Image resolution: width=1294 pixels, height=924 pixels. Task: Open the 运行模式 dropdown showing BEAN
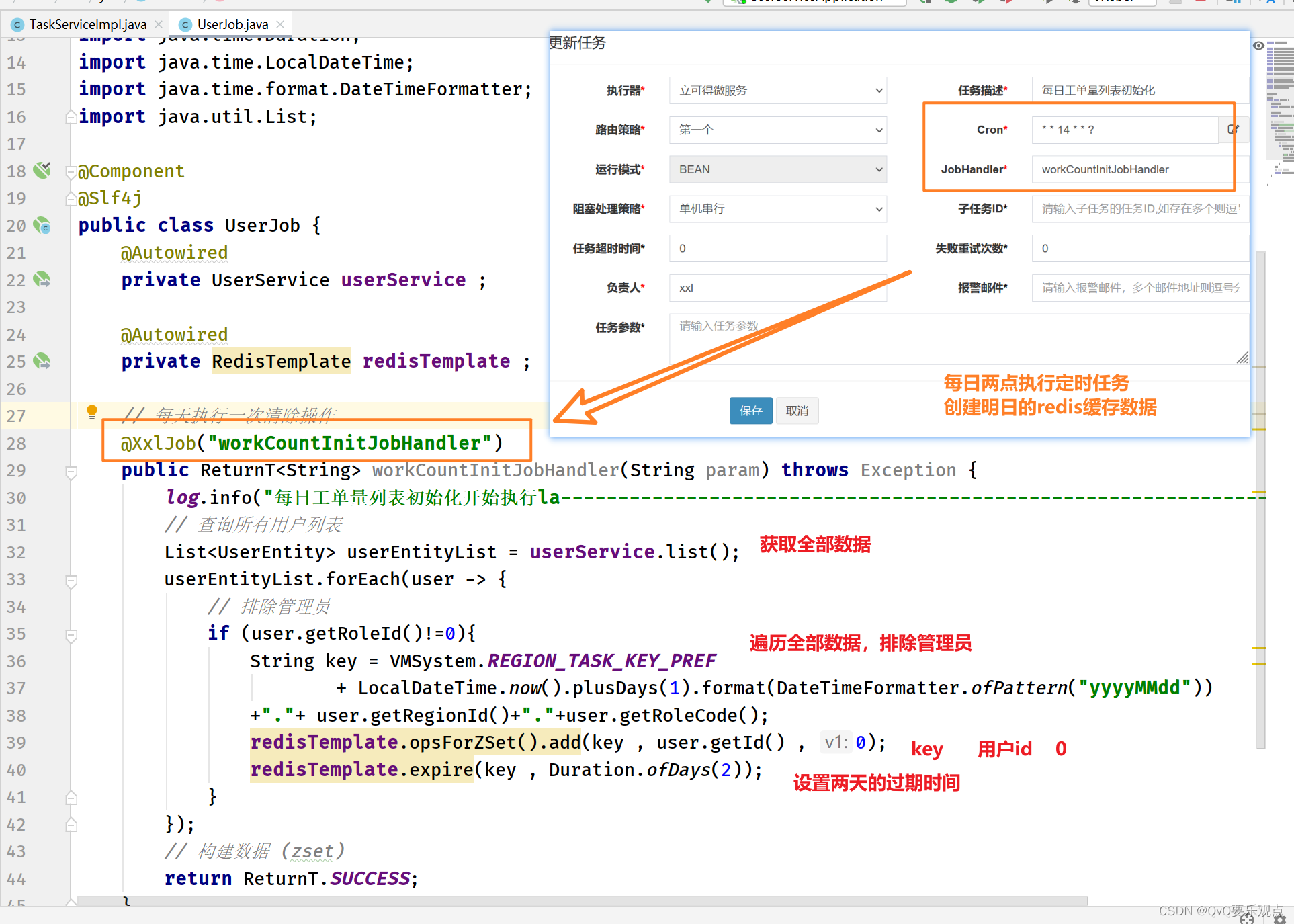coord(778,169)
